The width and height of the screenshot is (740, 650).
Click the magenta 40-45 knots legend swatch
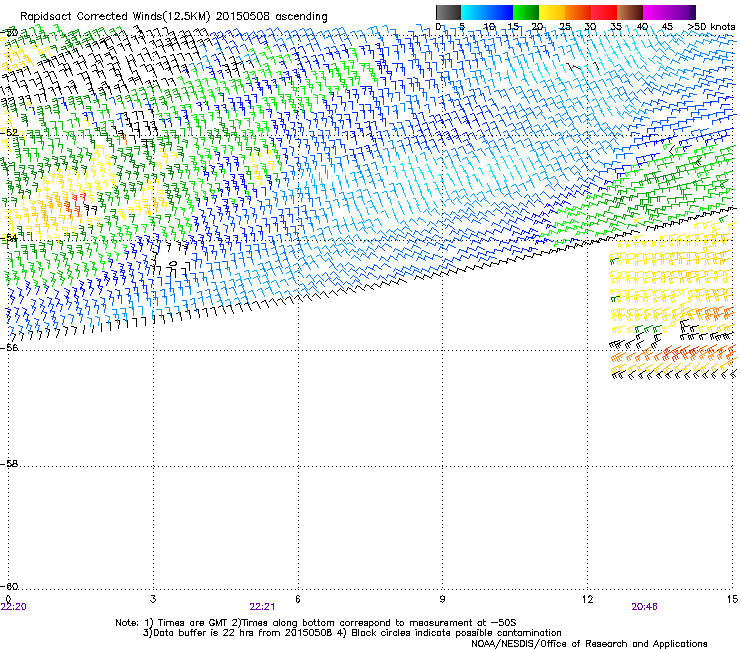point(656,12)
